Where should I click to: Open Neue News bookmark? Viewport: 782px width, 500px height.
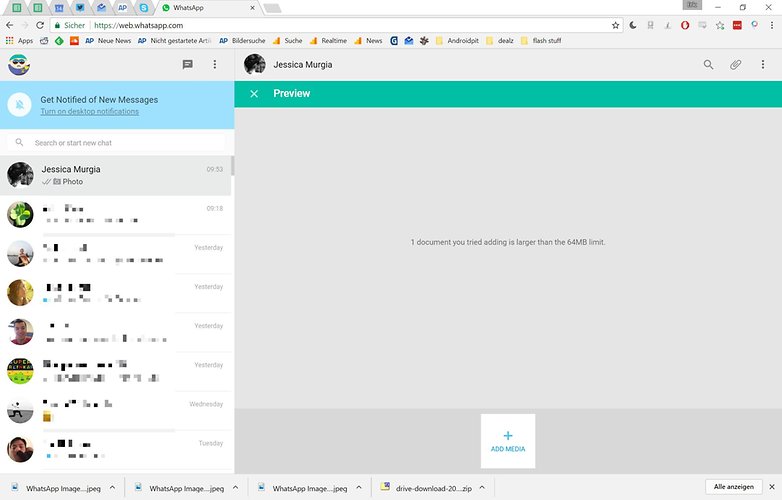point(108,41)
